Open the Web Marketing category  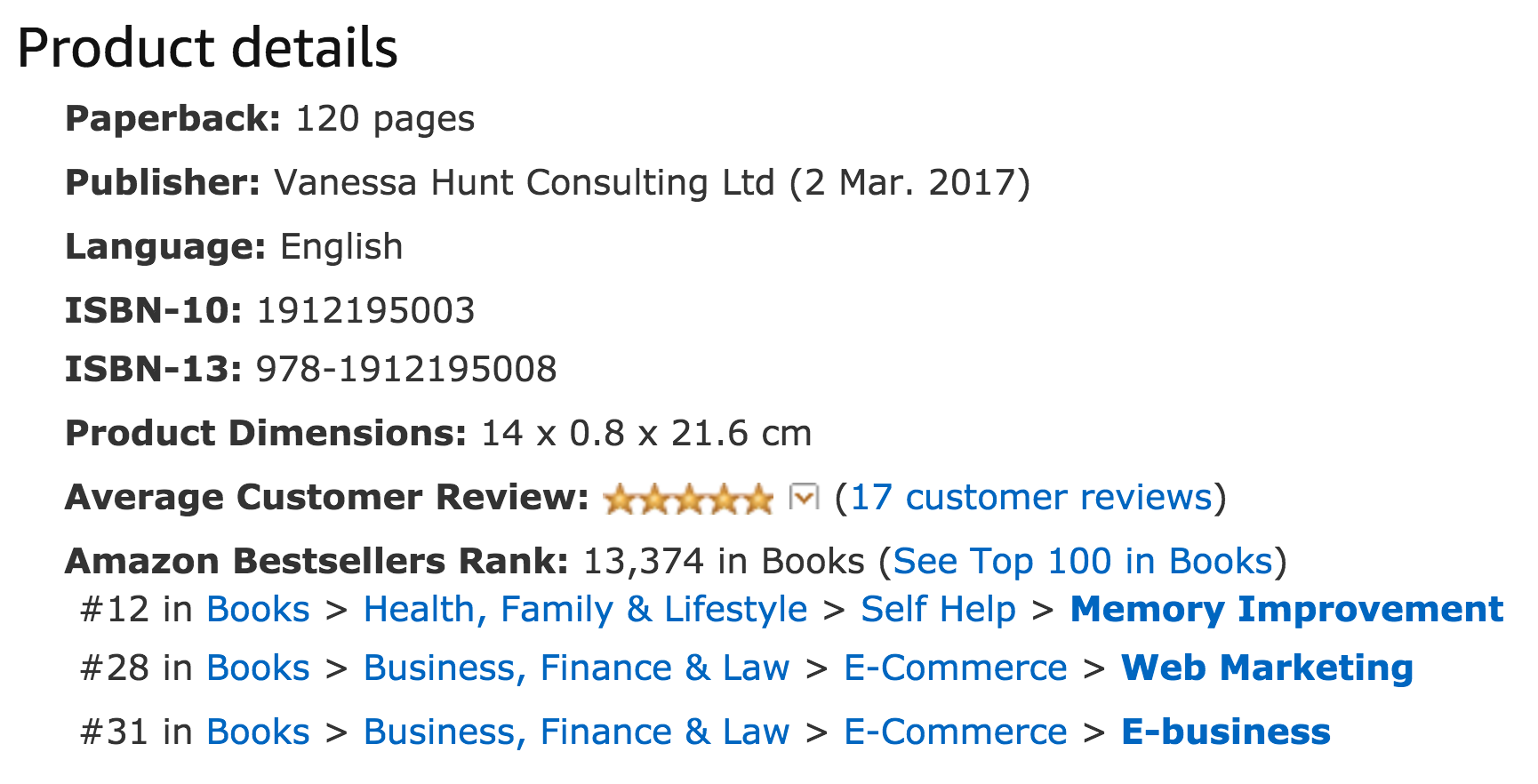click(x=1267, y=668)
